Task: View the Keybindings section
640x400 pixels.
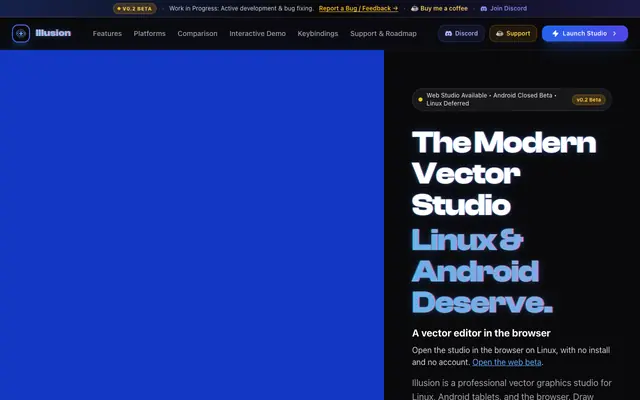Action: click(318, 33)
